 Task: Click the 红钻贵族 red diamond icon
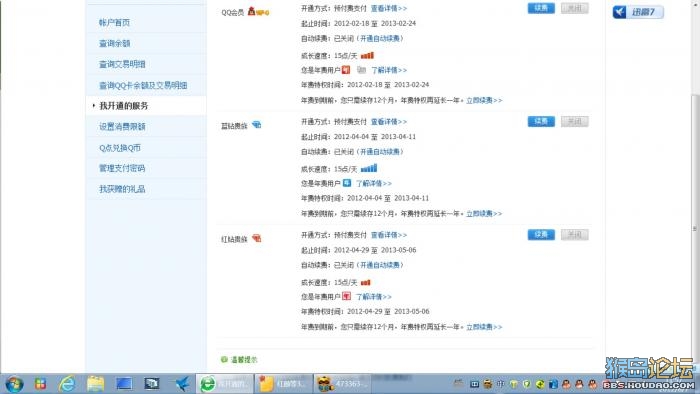(256, 238)
